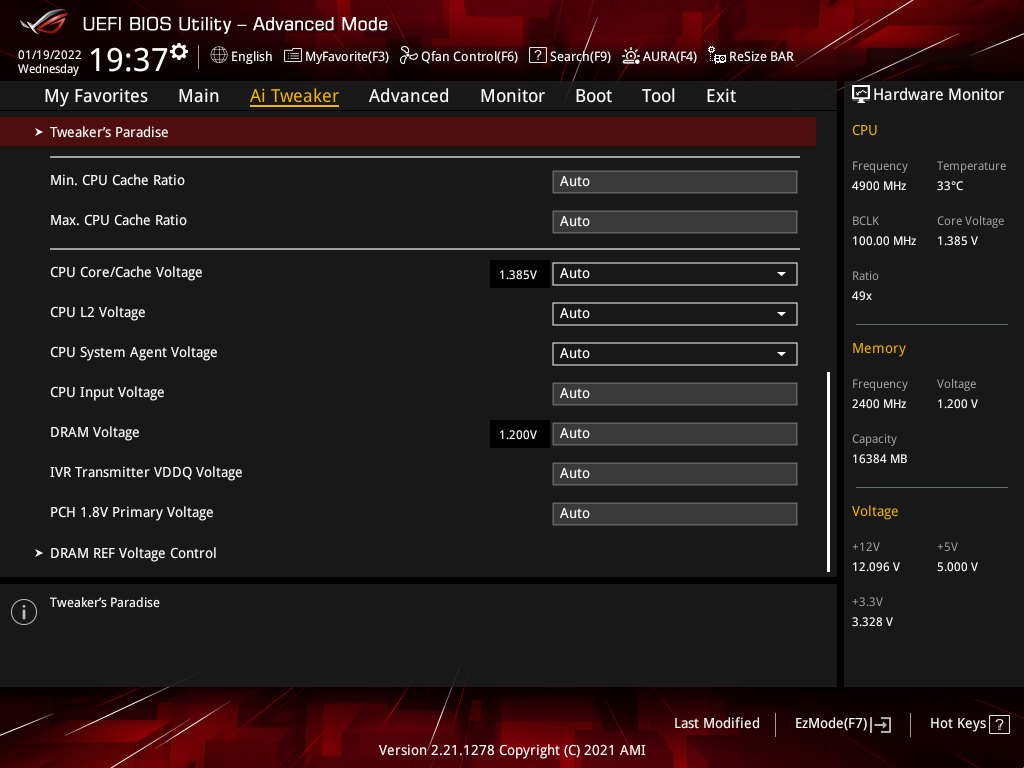Click the 1.200V DRAM voltage readout
The width and height of the screenshot is (1024, 768).
[x=519, y=434]
